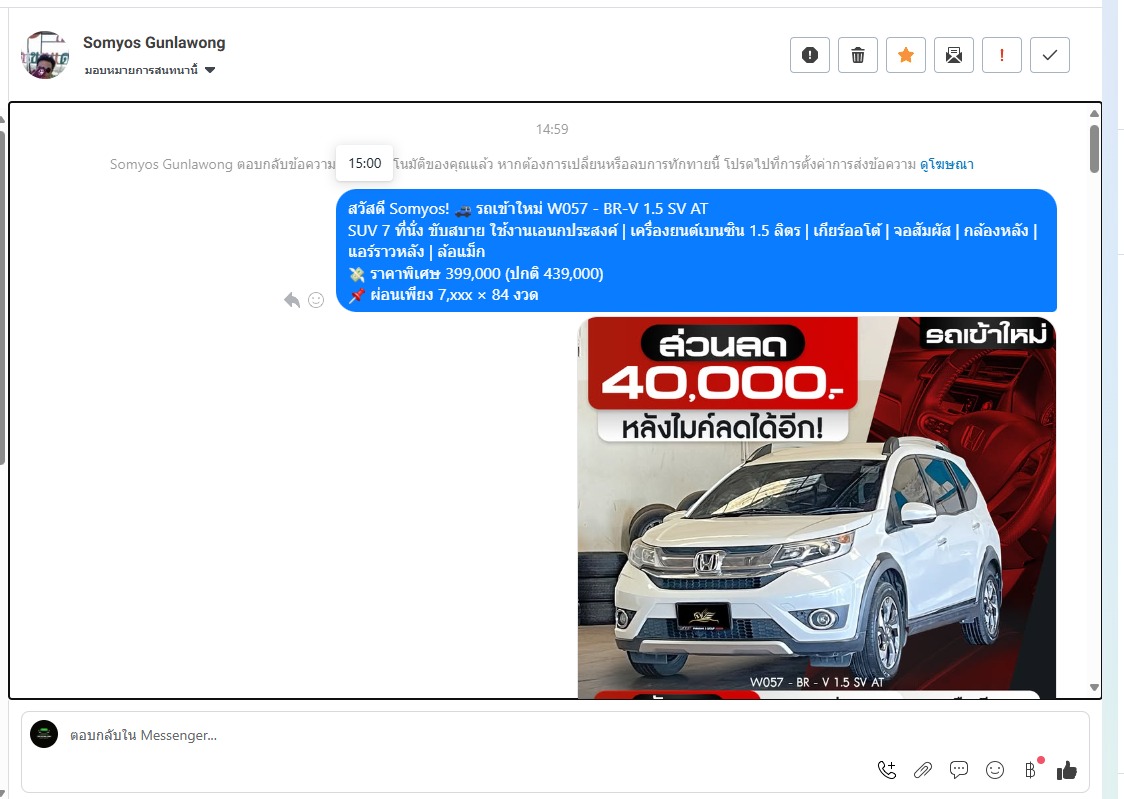Open Somyos Gunlawong profile picture

point(44,55)
